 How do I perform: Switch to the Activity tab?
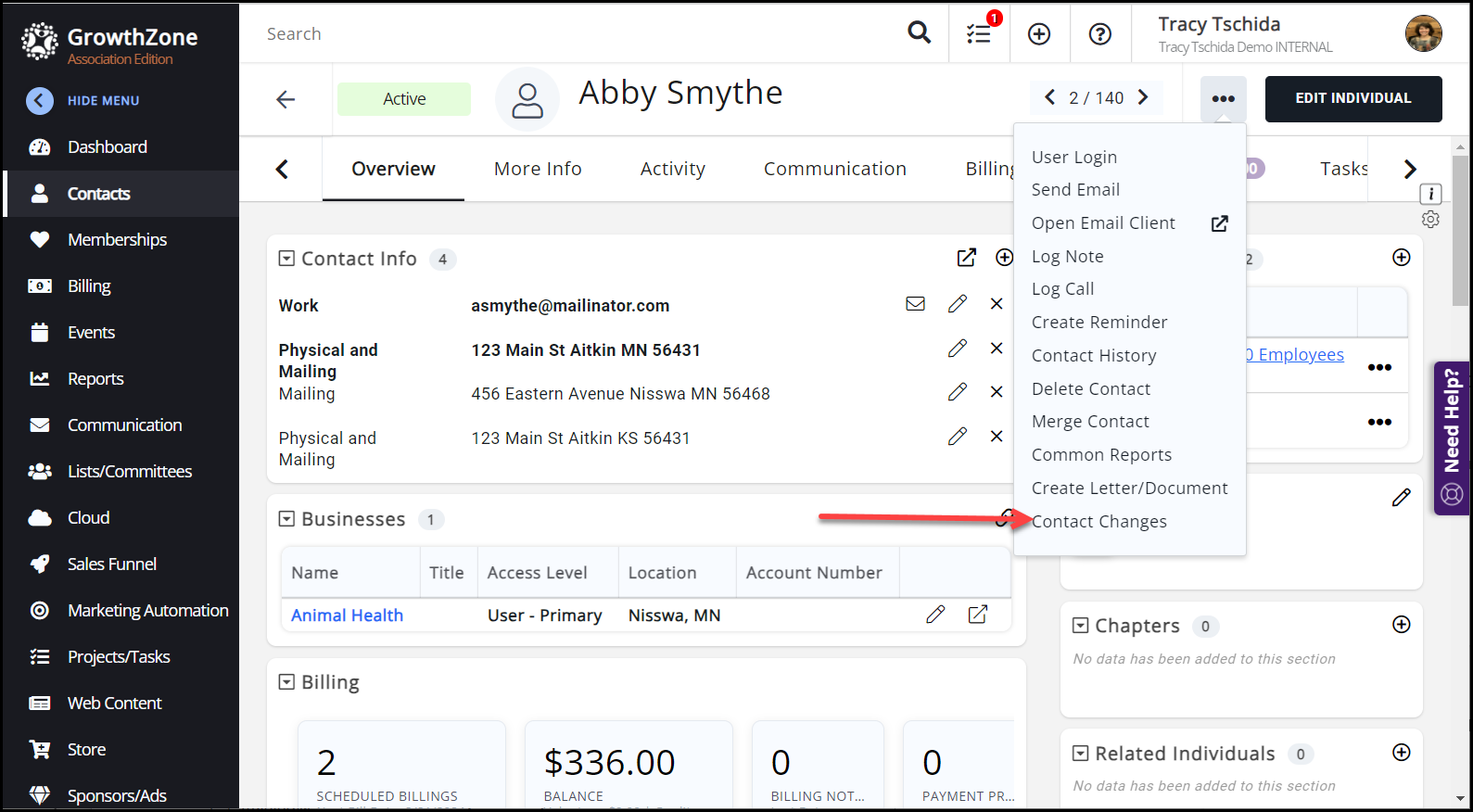click(x=672, y=169)
